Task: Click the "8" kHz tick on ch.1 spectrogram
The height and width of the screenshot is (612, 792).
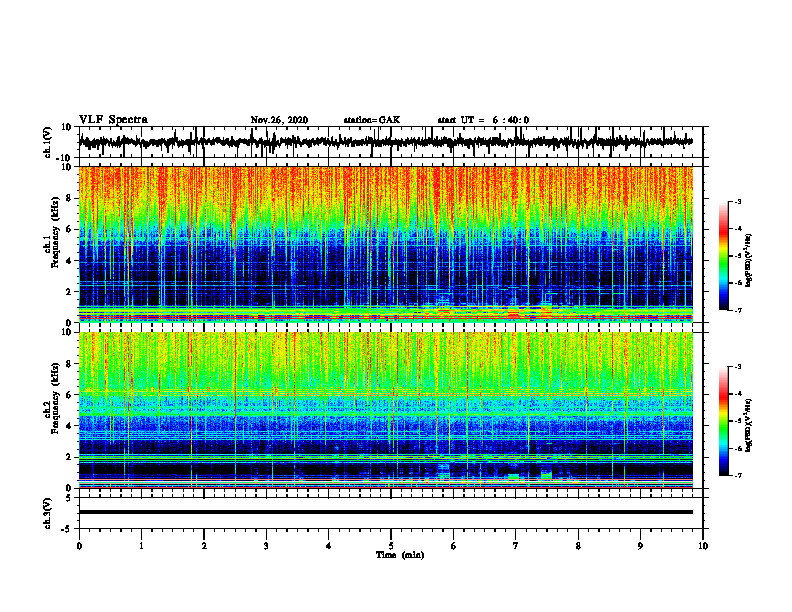Action: tap(70, 198)
